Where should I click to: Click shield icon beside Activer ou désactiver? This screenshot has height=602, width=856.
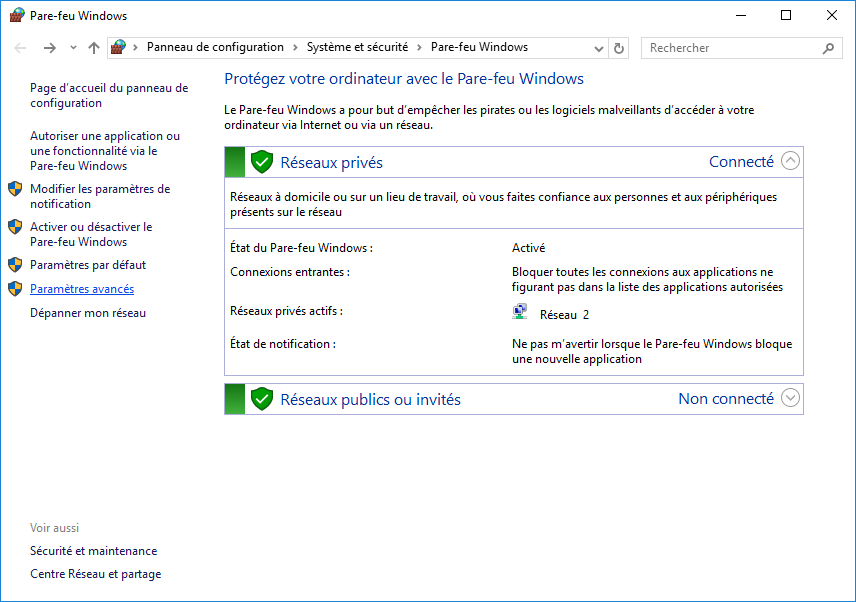15,227
